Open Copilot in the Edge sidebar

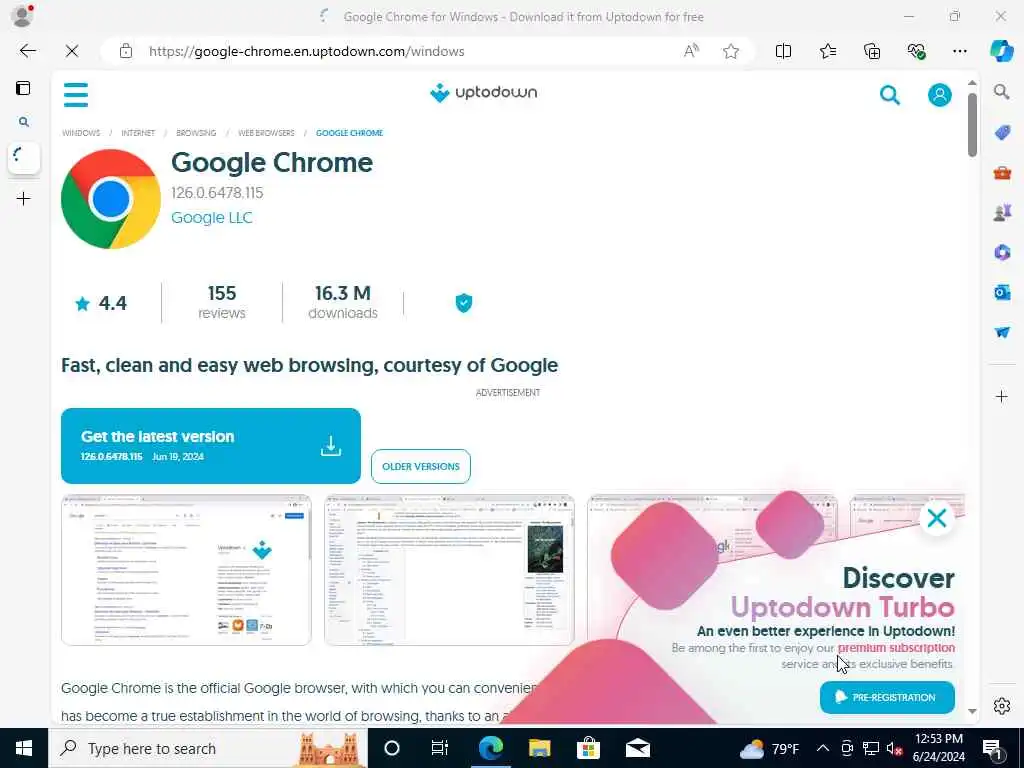1001,51
